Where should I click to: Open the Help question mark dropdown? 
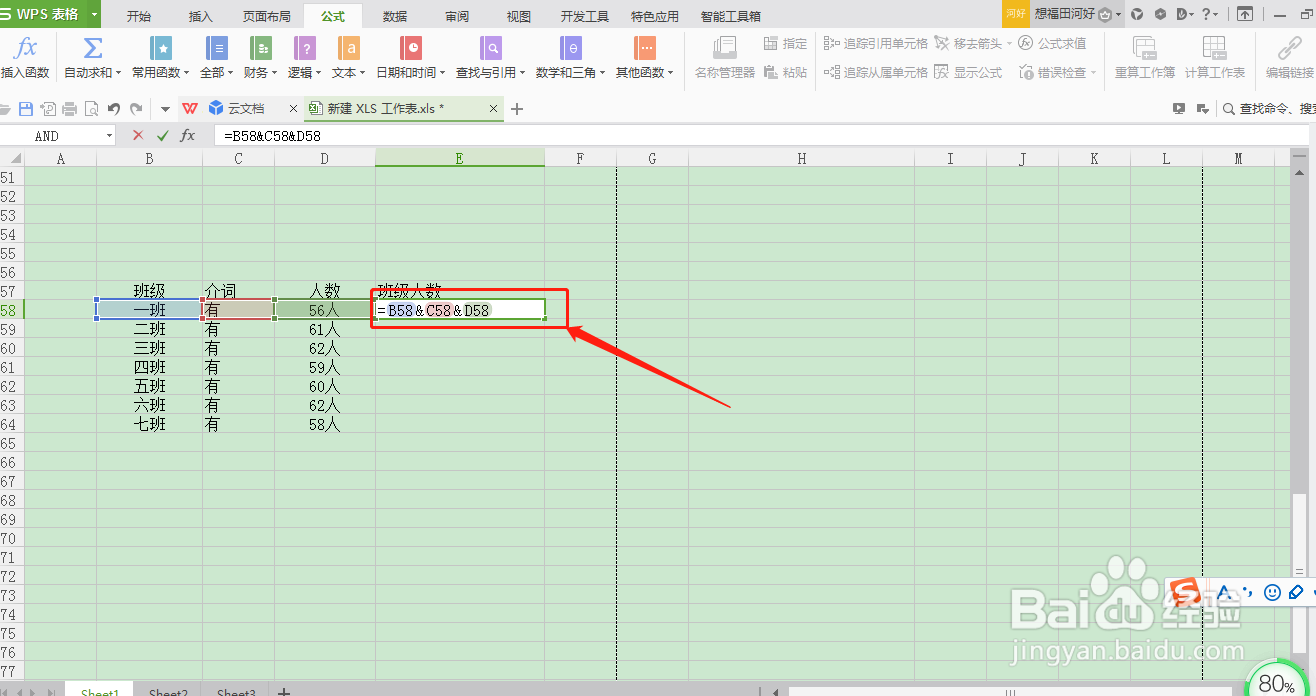pos(1209,14)
